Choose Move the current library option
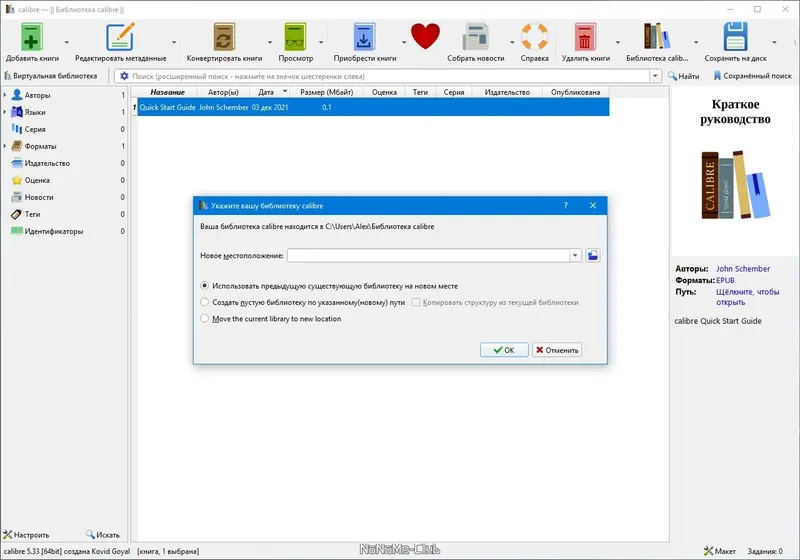This screenshot has width=800, height=560. point(205,319)
